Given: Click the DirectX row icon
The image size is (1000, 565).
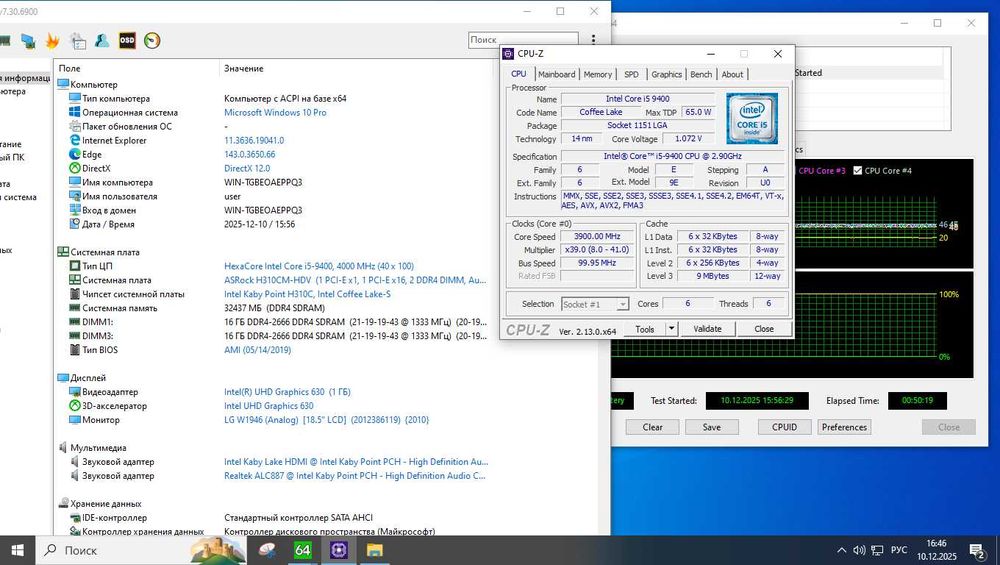Looking at the screenshot, I should pyautogui.click(x=75, y=168).
